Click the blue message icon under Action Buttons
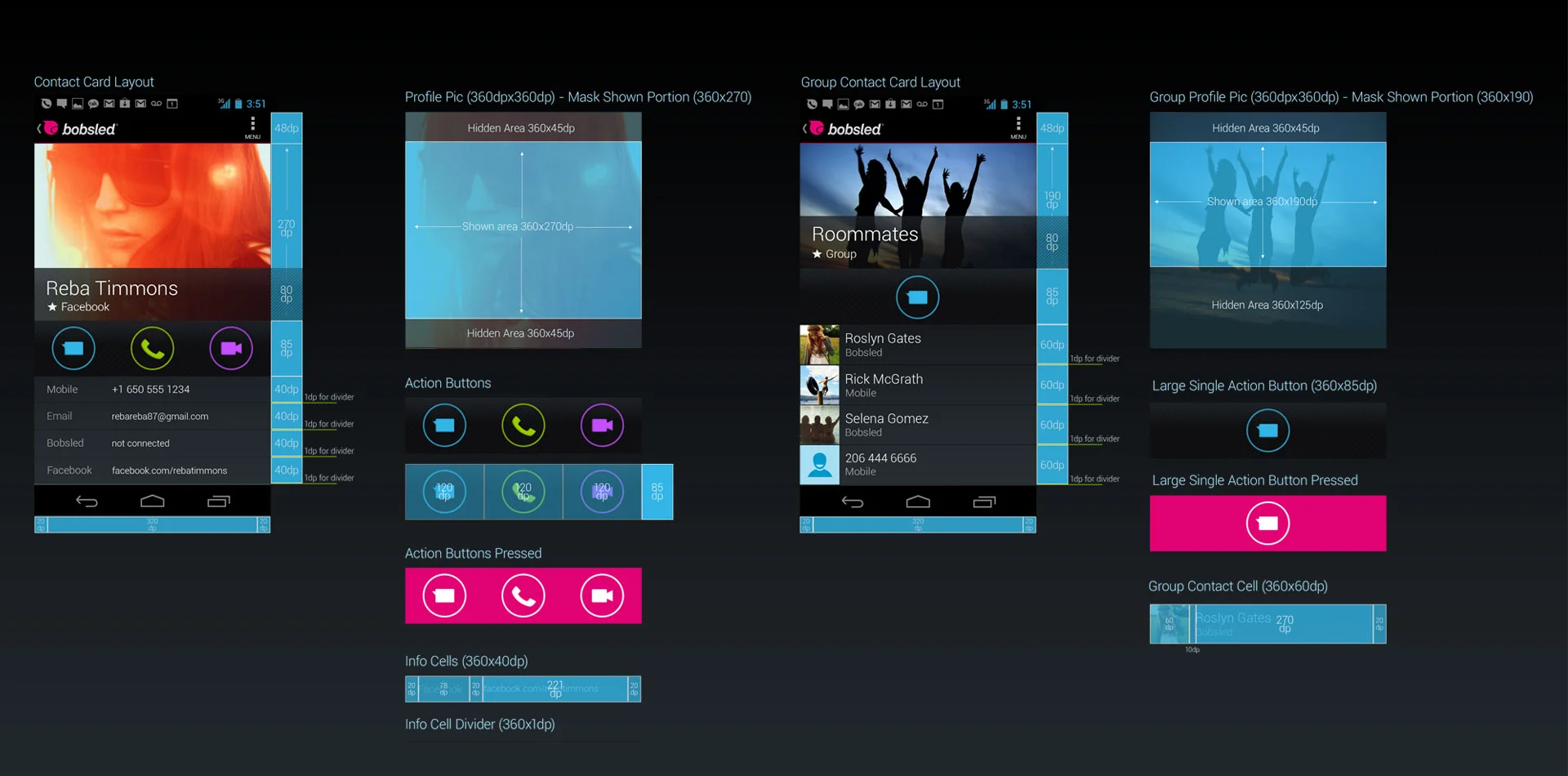The width and height of the screenshot is (1568, 776). tap(444, 426)
